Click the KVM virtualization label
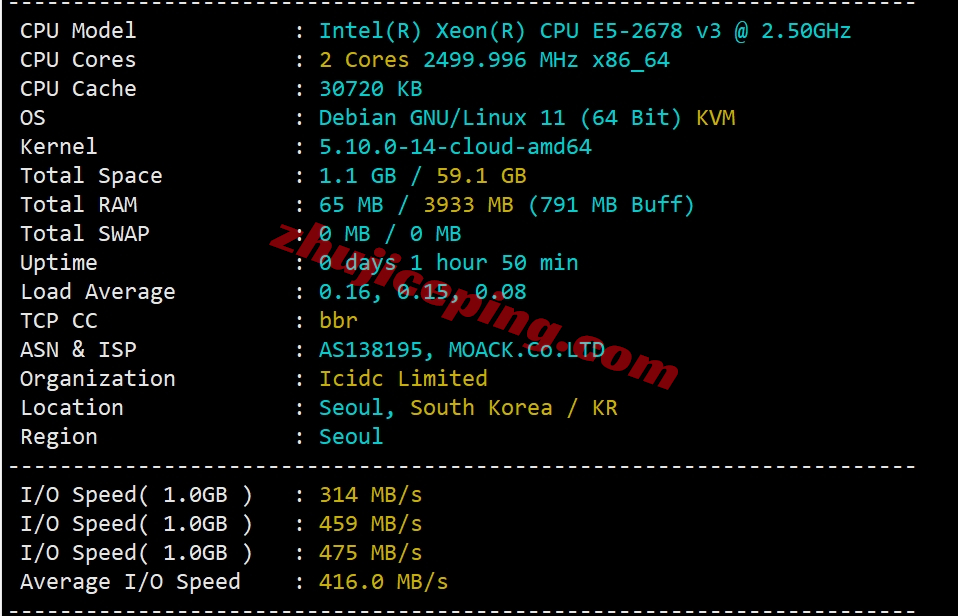Image resolution: width=958 pixels, height=616 pixels. pyautogui.click(x=715, y=117)
